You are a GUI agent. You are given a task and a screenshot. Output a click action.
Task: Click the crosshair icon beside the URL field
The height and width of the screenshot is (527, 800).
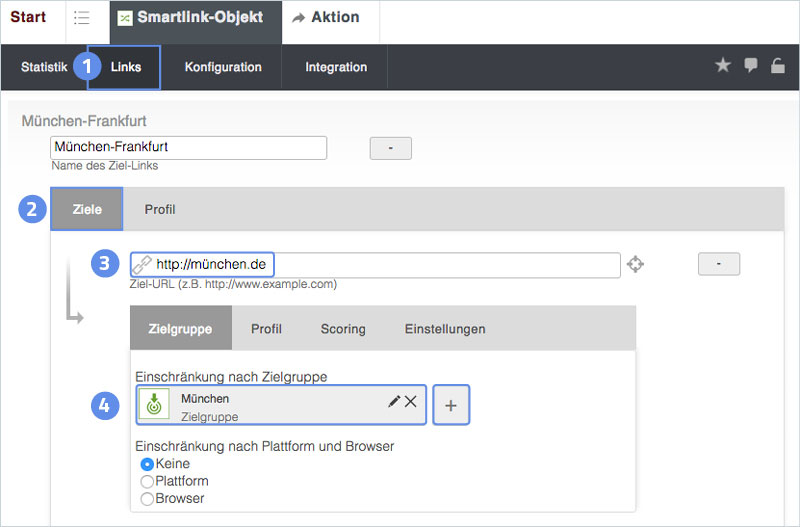[635, 265]
